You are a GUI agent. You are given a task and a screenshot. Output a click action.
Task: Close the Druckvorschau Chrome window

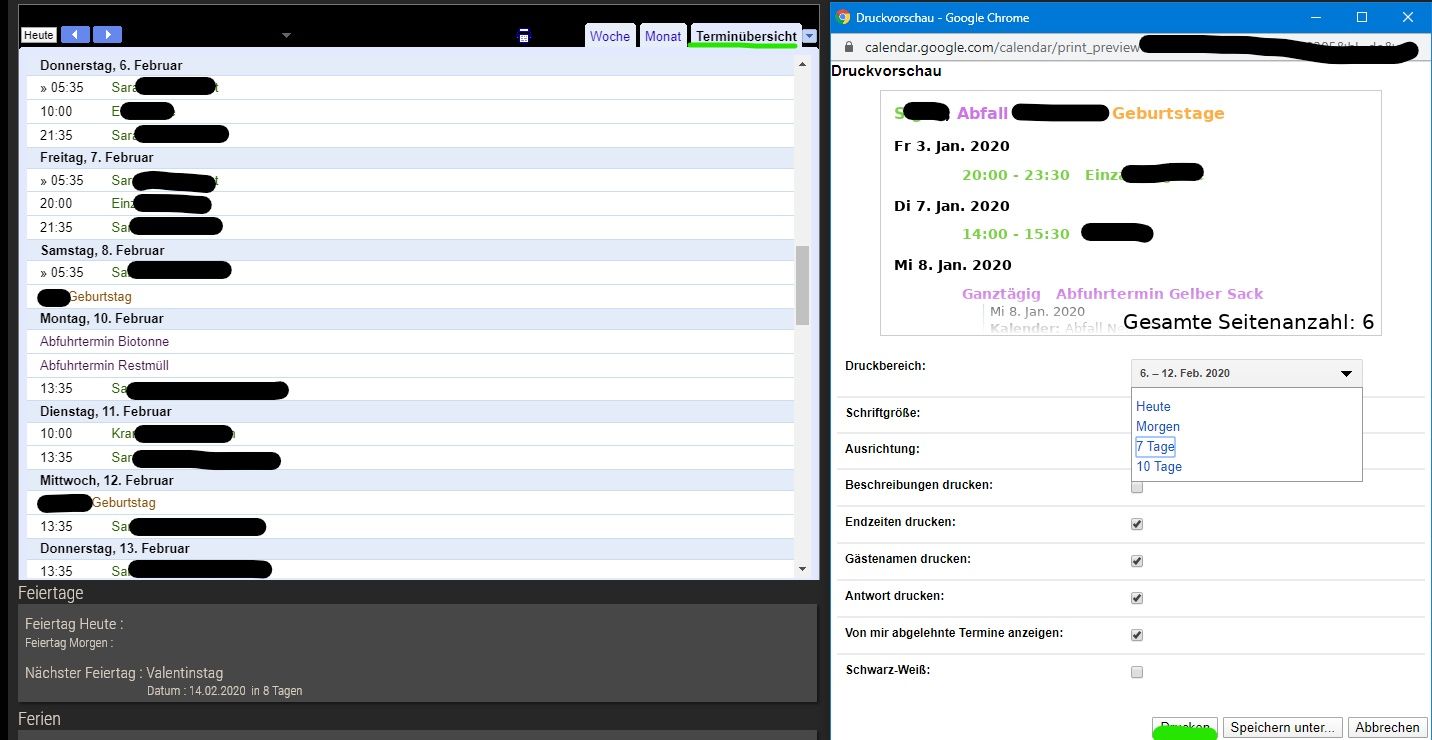click(1408, 17)
